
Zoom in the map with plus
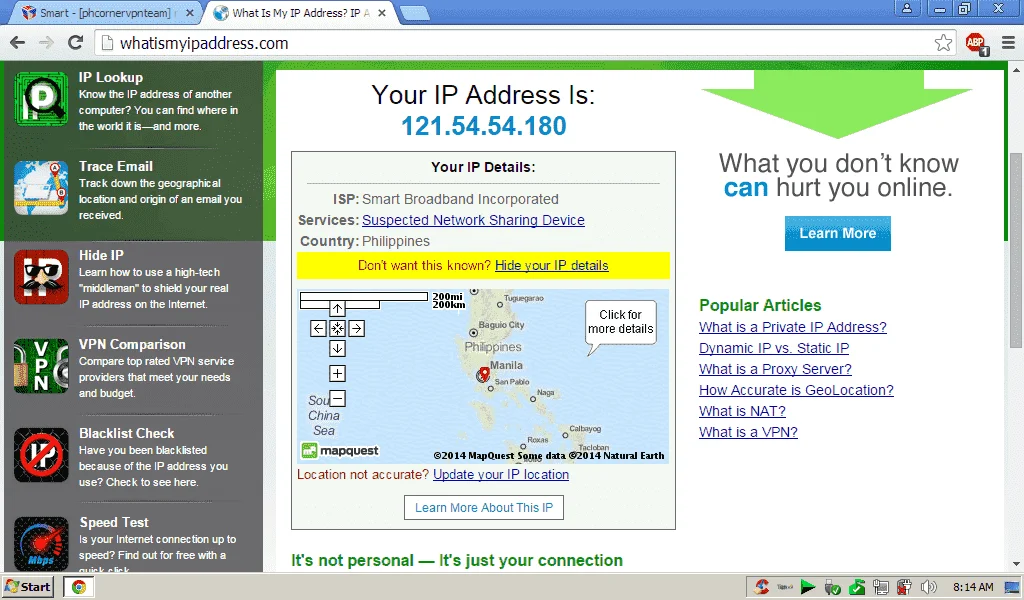337,373
